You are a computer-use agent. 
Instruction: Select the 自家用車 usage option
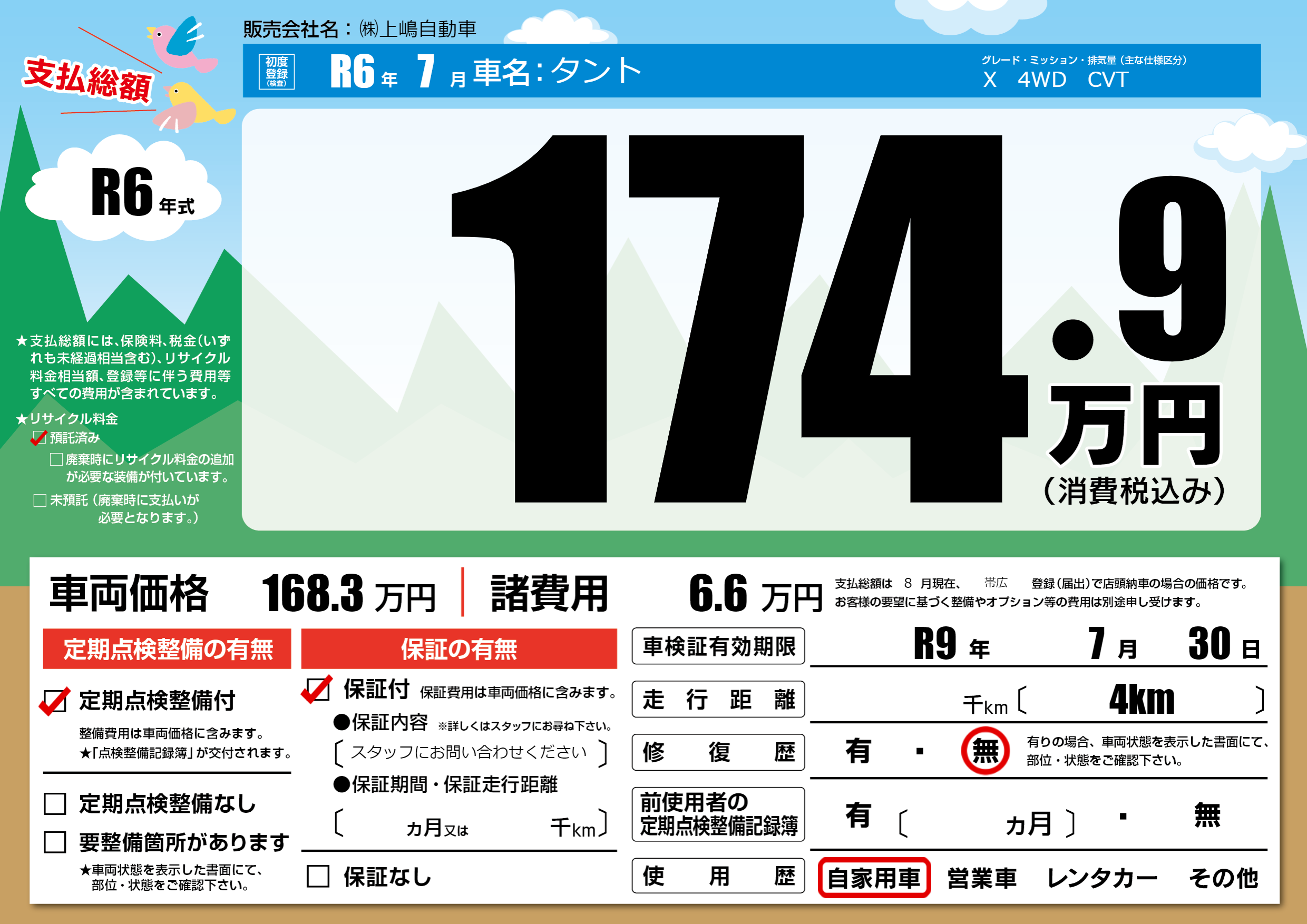point(874,878)
